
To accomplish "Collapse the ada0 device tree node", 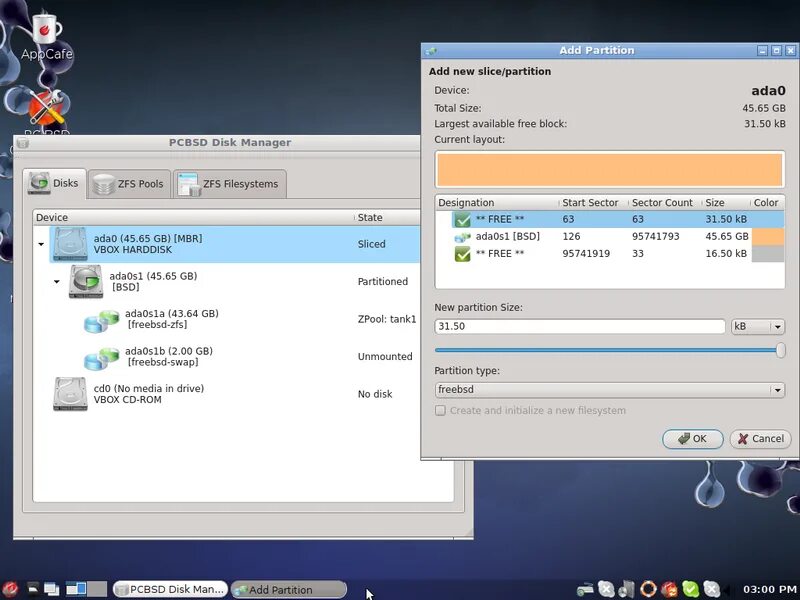I will (x=41, y=244).
